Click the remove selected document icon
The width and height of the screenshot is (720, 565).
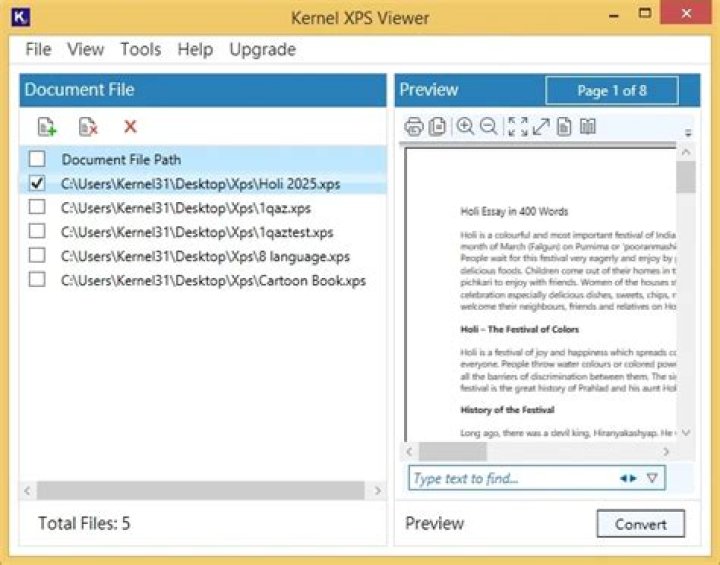pos(88,127)
